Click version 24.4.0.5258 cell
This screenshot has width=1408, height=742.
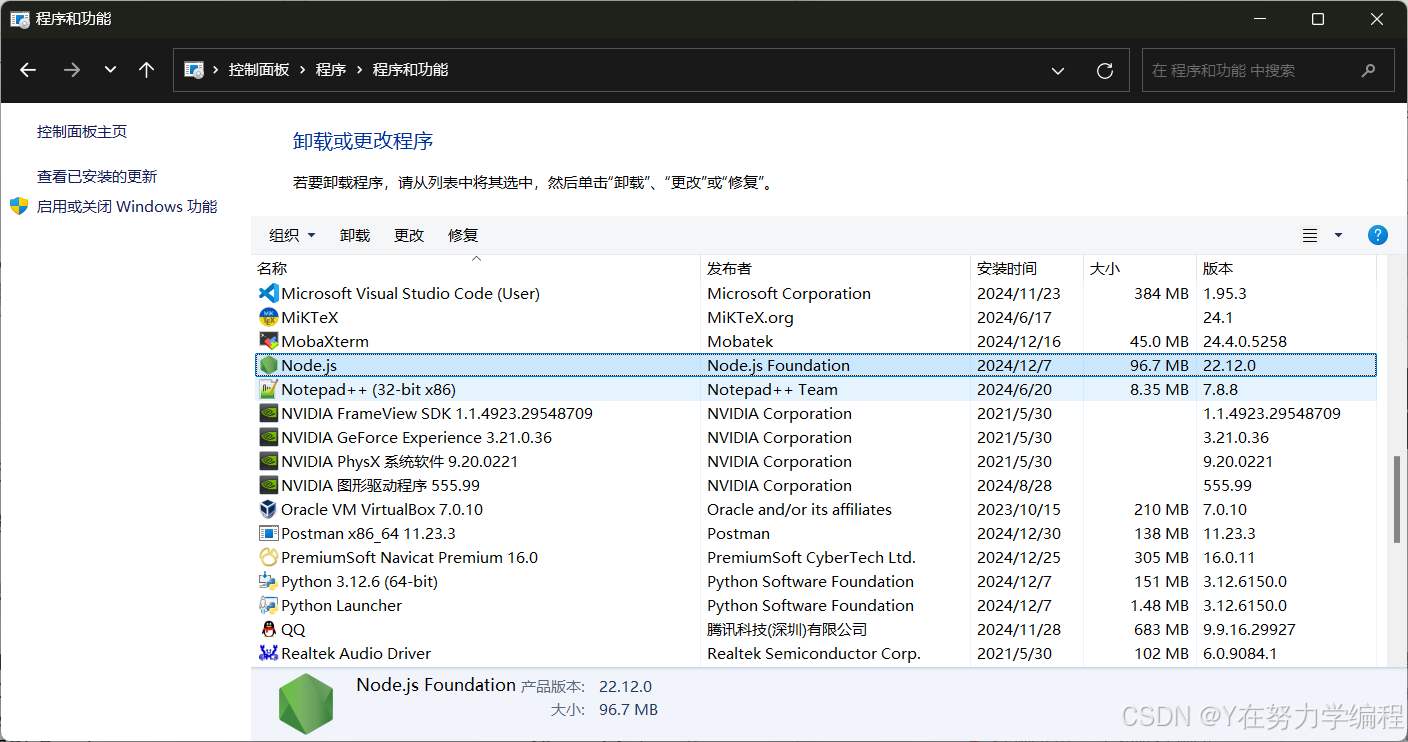[1244, 341]
